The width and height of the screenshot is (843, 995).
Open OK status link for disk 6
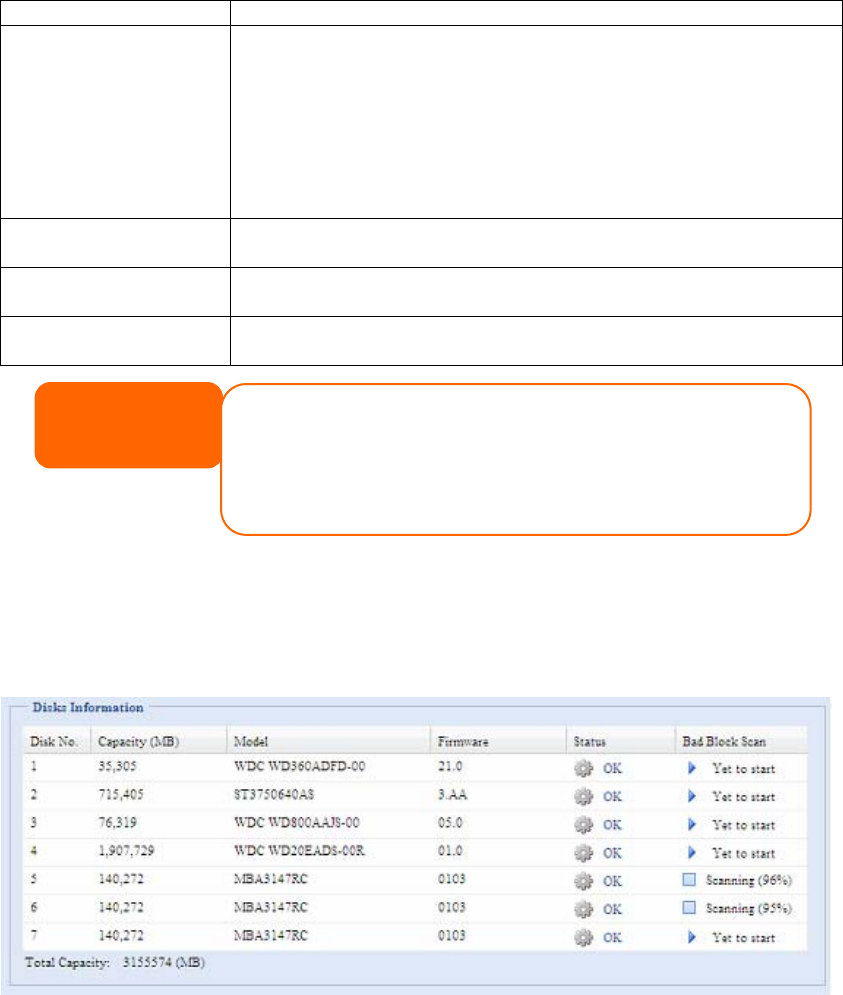coord(613,909)
